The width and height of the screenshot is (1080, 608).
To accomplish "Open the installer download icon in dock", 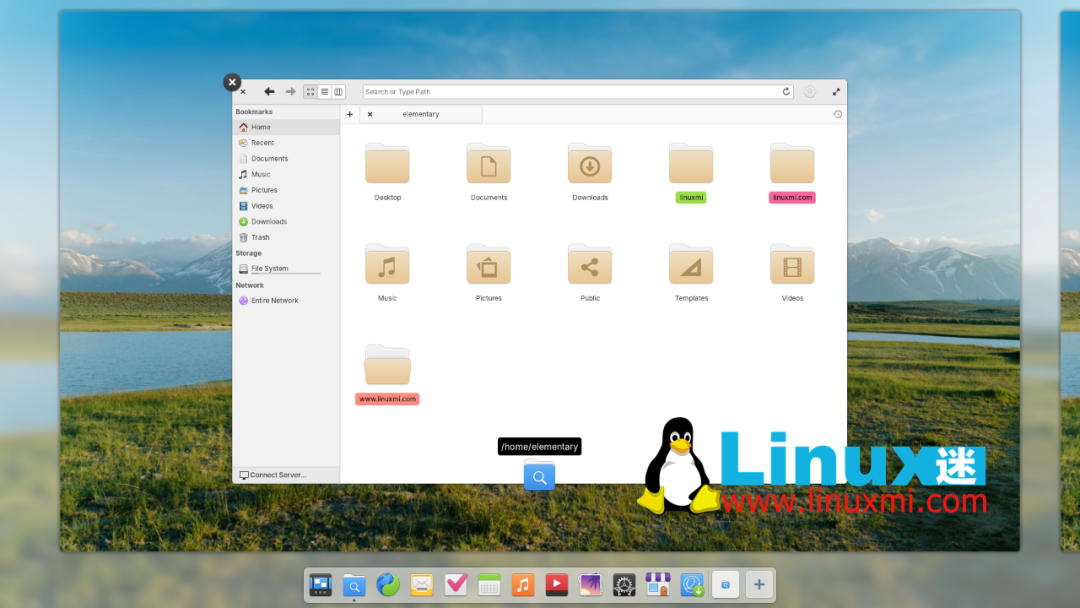I will pyautogui.click(x=692, y=585).
